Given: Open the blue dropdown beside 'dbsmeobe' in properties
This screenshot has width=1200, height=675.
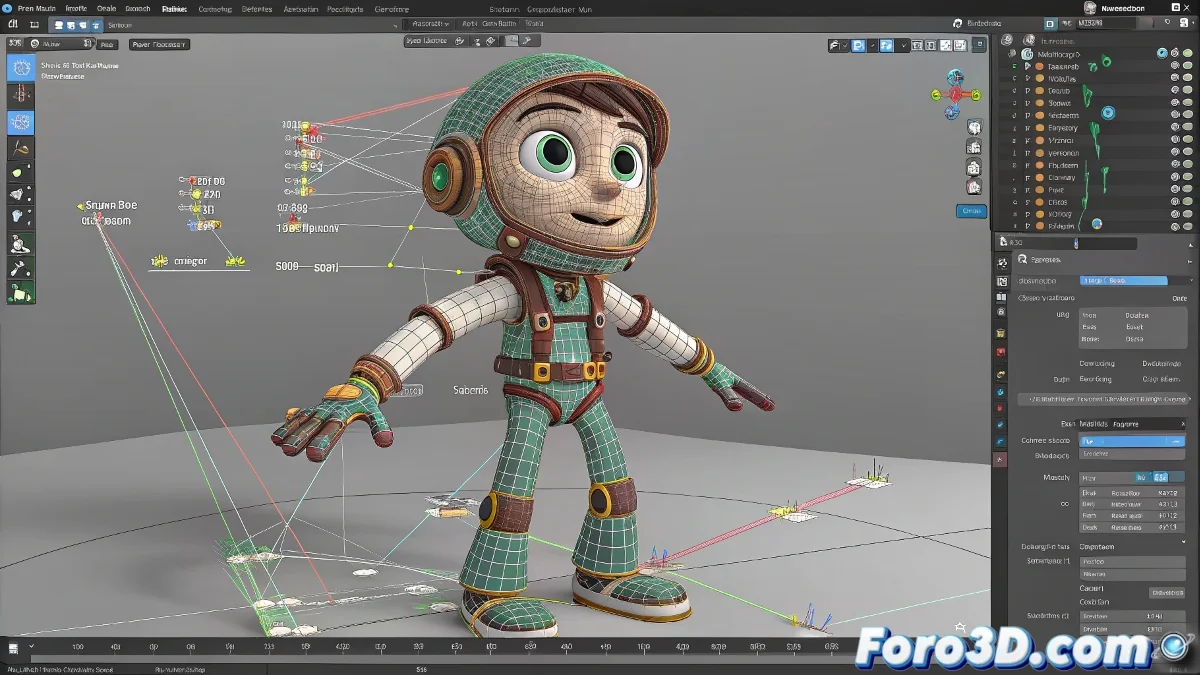Looking at the screenshot, I should [x=1124, y=281].
